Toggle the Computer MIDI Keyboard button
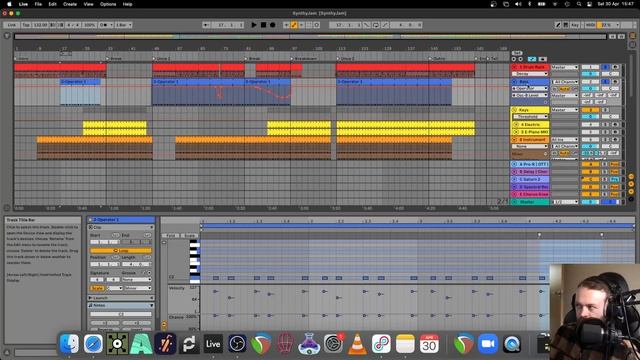 pos(566,25)
